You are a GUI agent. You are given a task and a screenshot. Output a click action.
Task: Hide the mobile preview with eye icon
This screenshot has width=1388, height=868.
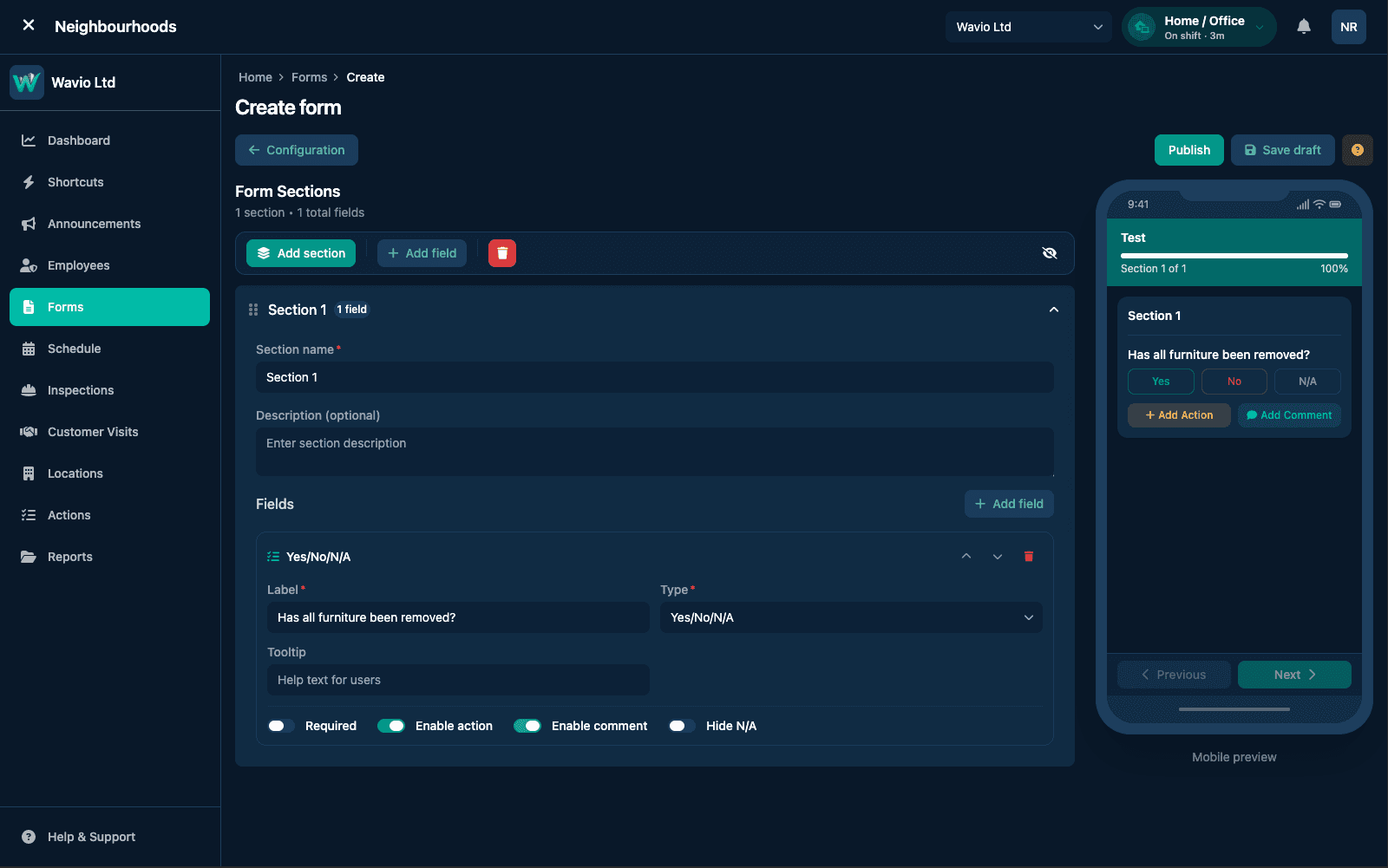[1050, 253]
